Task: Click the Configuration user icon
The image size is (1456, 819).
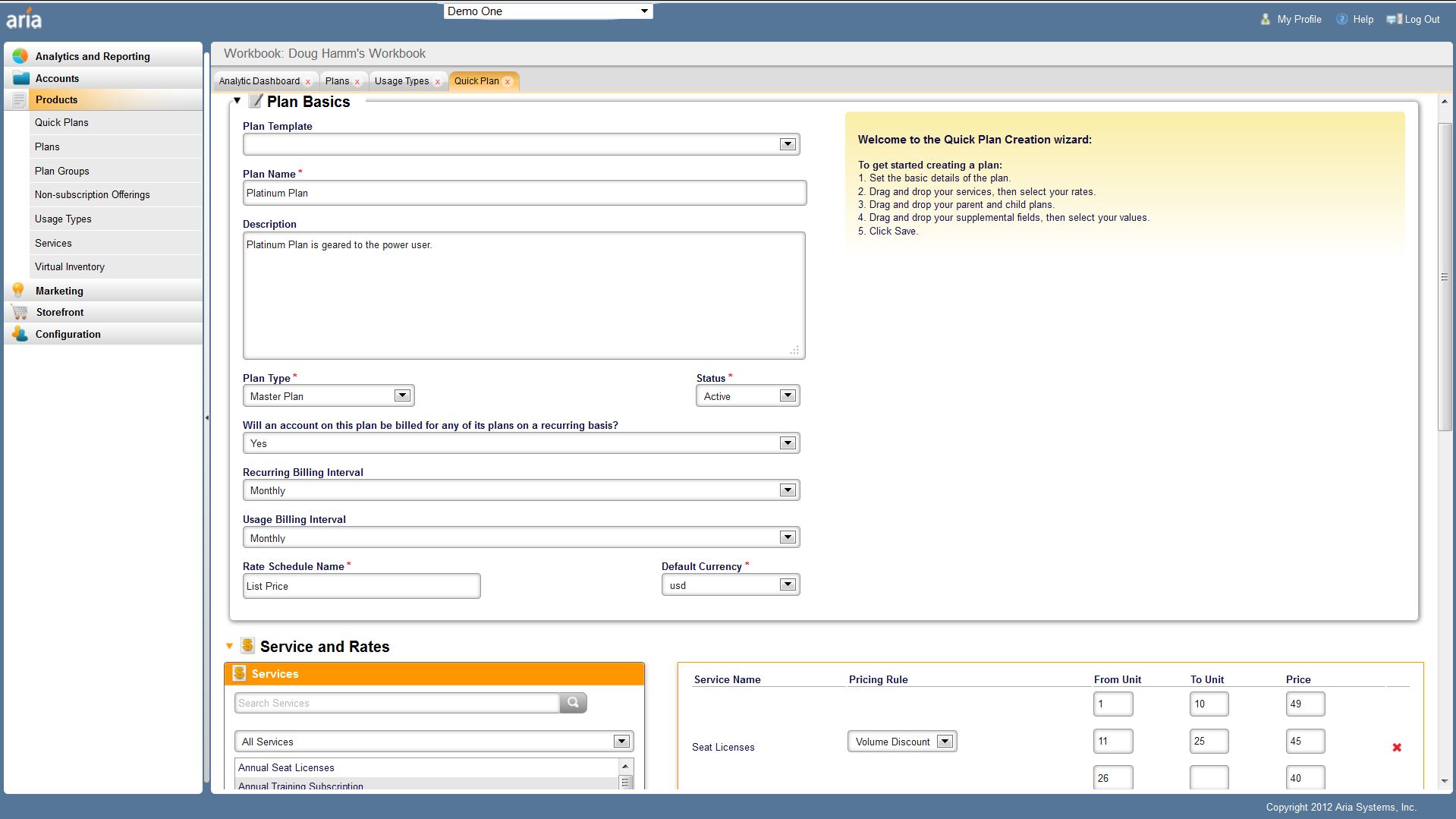Action: coord(20,334)
